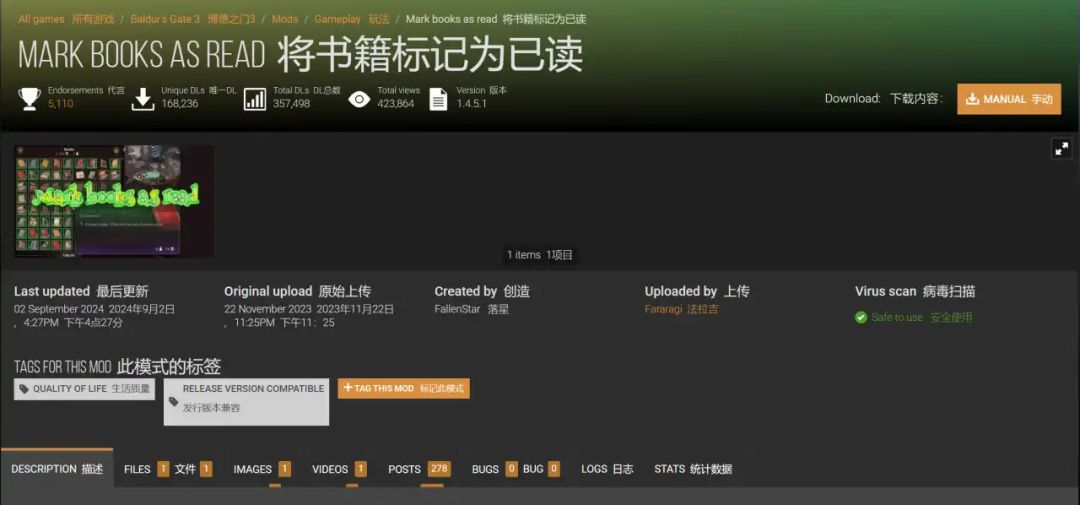This screenshot has width=1080, height=505.
Task: Switch to the Bugs tab
Action: tap(515, 469)
